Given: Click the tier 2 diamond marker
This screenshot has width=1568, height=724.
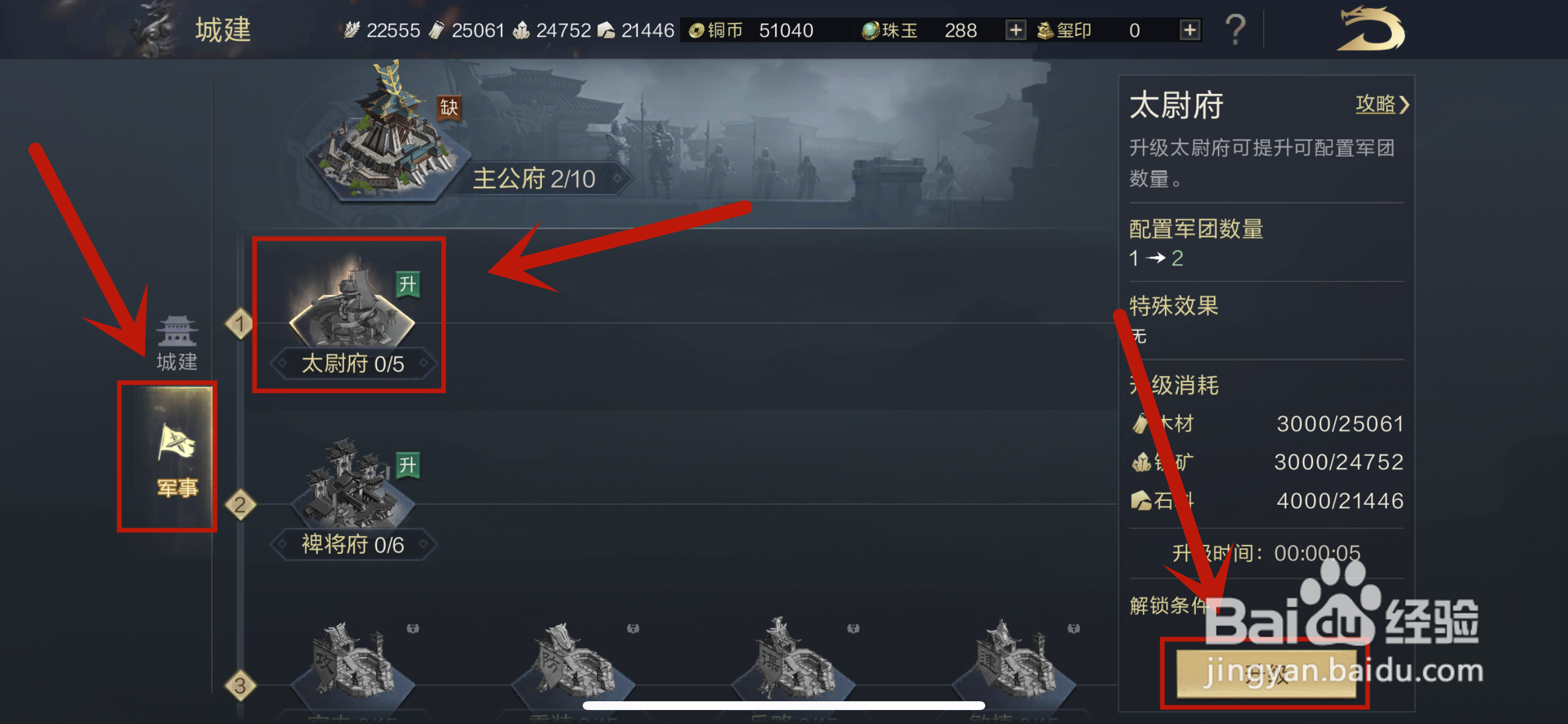Looking at the screenshot, I should pyautogui.click(x=240, y=505).
